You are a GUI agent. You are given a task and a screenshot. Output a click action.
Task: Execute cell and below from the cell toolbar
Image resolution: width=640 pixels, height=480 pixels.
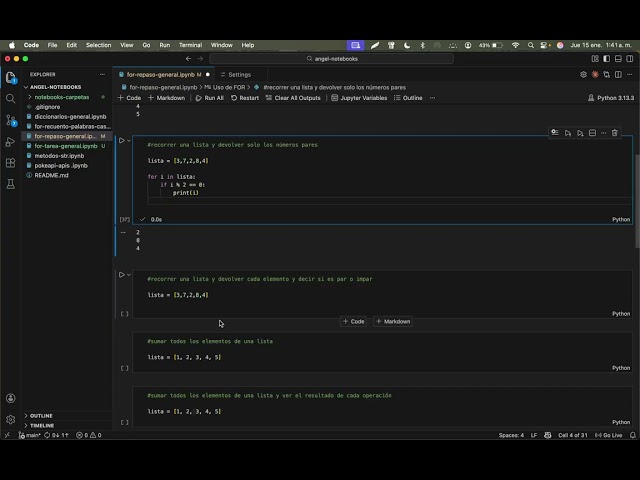580,133
